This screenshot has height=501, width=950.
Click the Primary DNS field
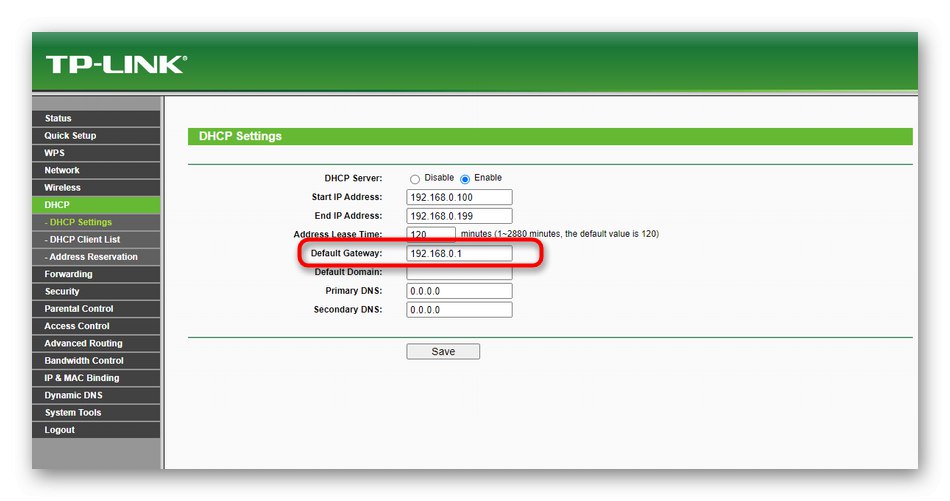coord(459,291)
